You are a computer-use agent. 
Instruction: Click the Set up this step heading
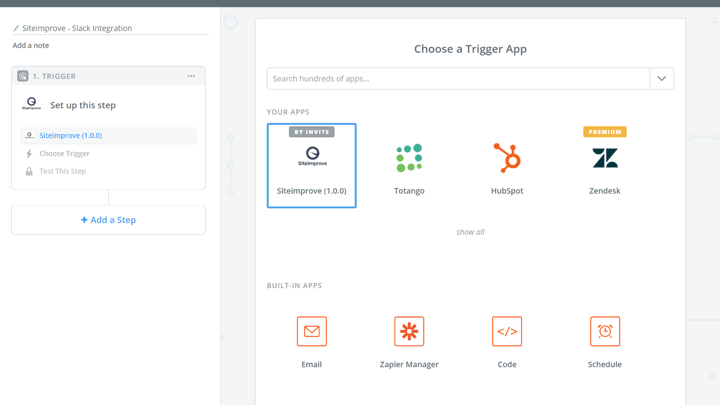tap(83, 105)
